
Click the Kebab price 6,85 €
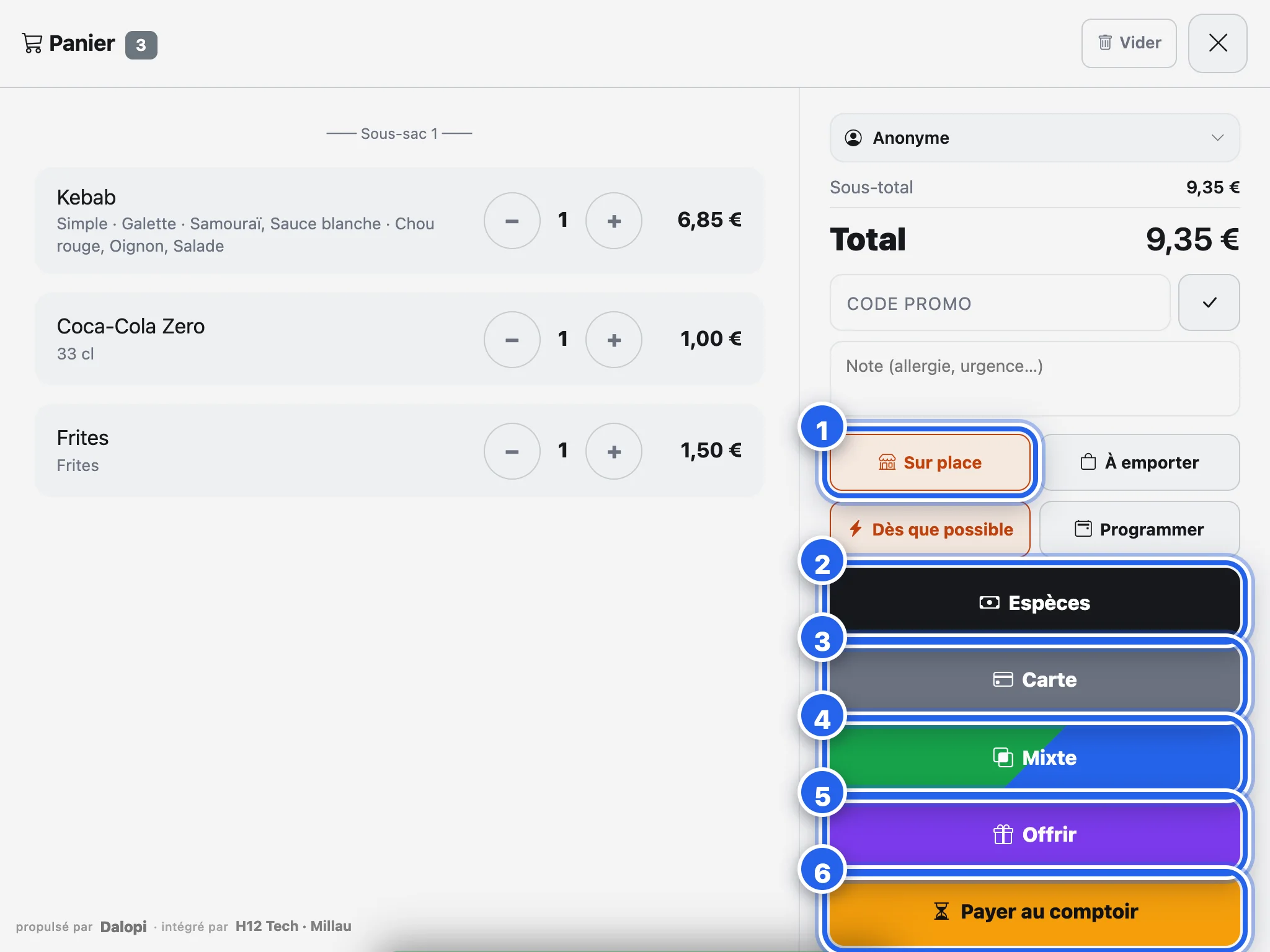[x=709, y=219]
